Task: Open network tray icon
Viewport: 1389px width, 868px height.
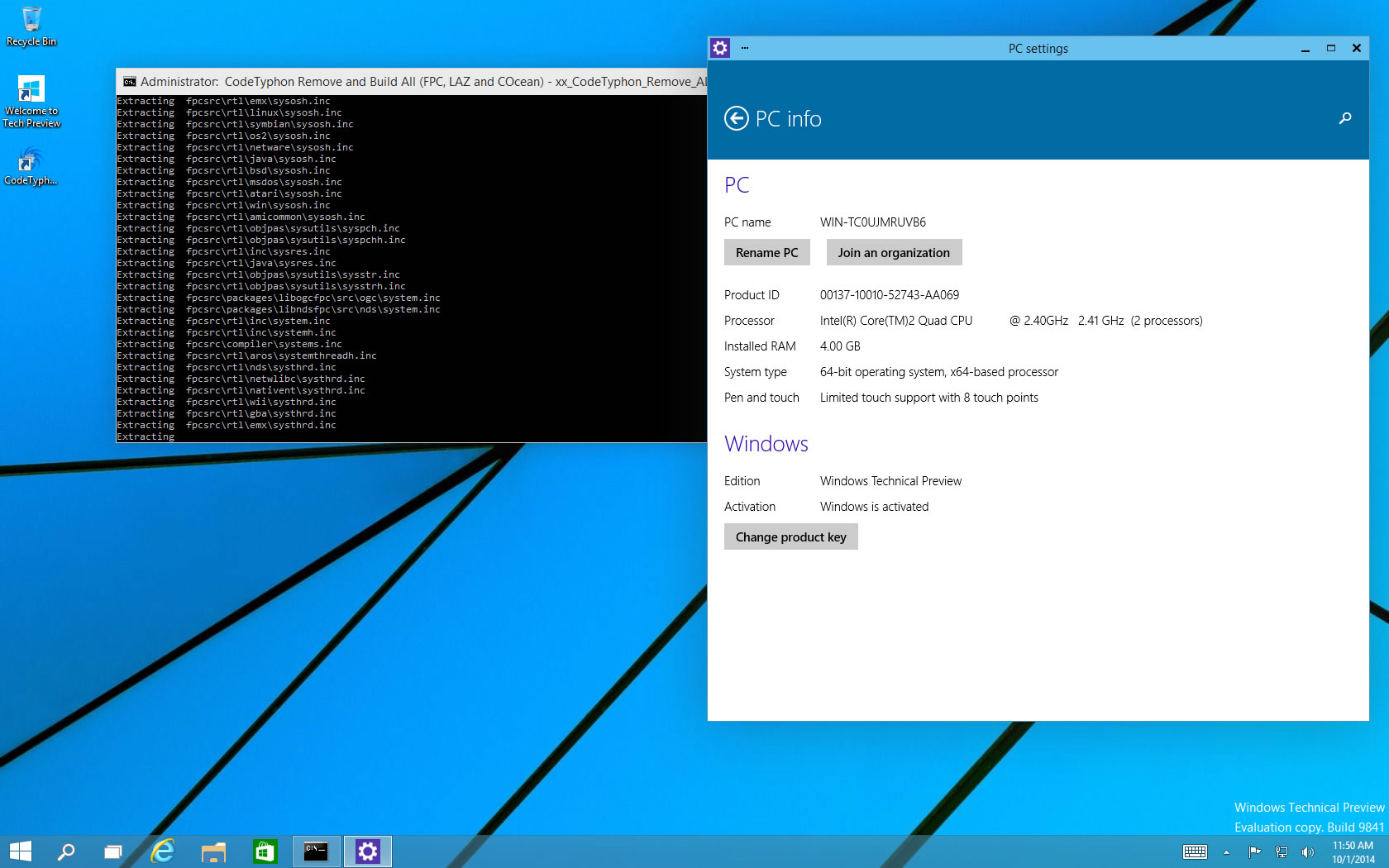Action: [x=1282, y=851]
